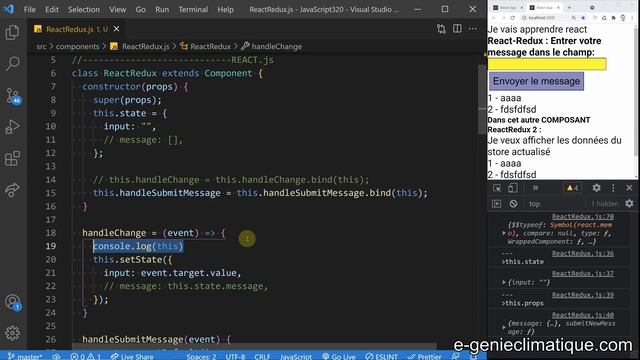Image resolution: width=640 pixels, height=360 pixels.
Task: Click the master branch in status bar
Action: tap(24, 356)
